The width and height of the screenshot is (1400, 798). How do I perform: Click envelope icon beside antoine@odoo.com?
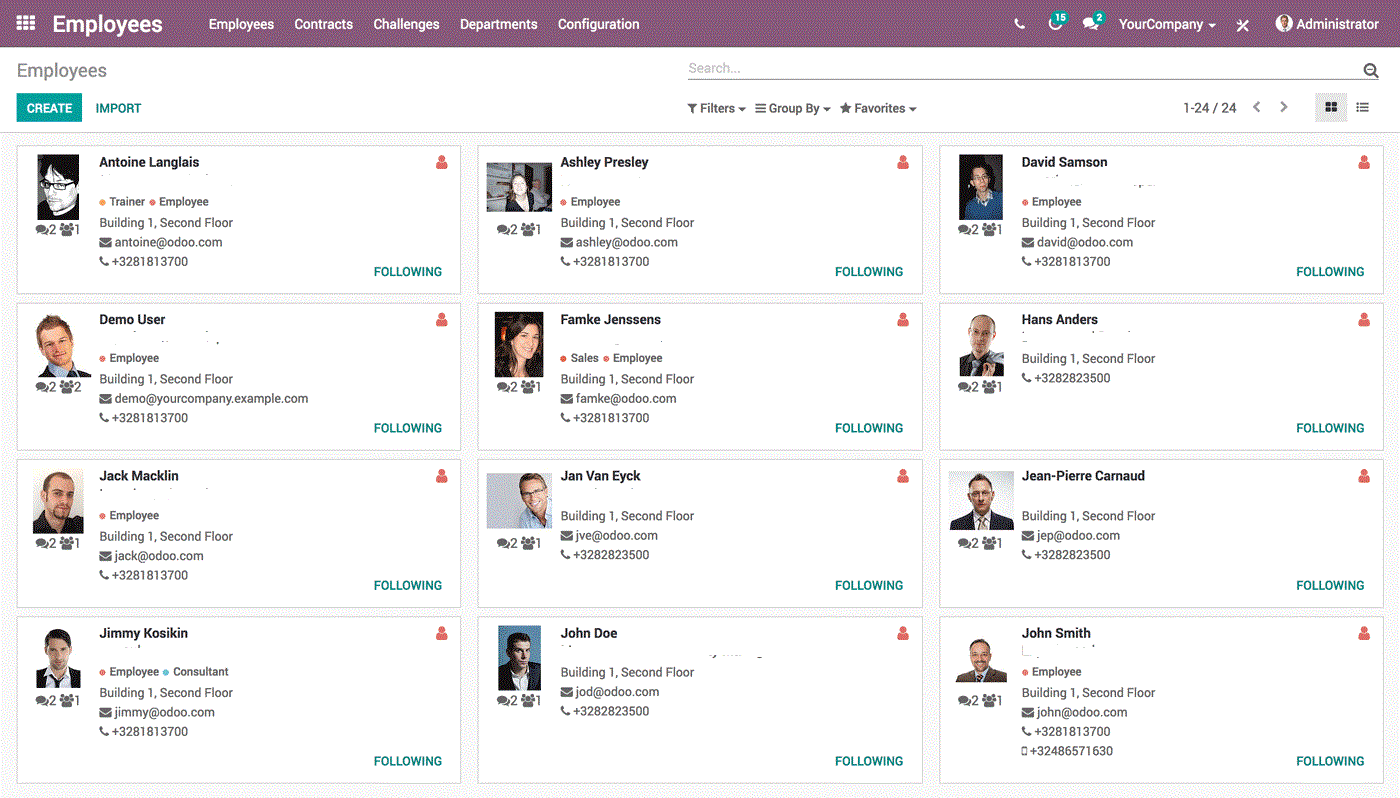point(105,242)
